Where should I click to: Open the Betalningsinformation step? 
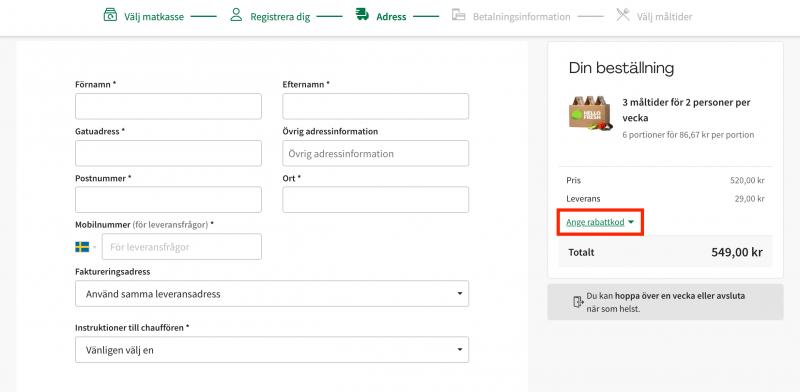(x=521, y=17)
